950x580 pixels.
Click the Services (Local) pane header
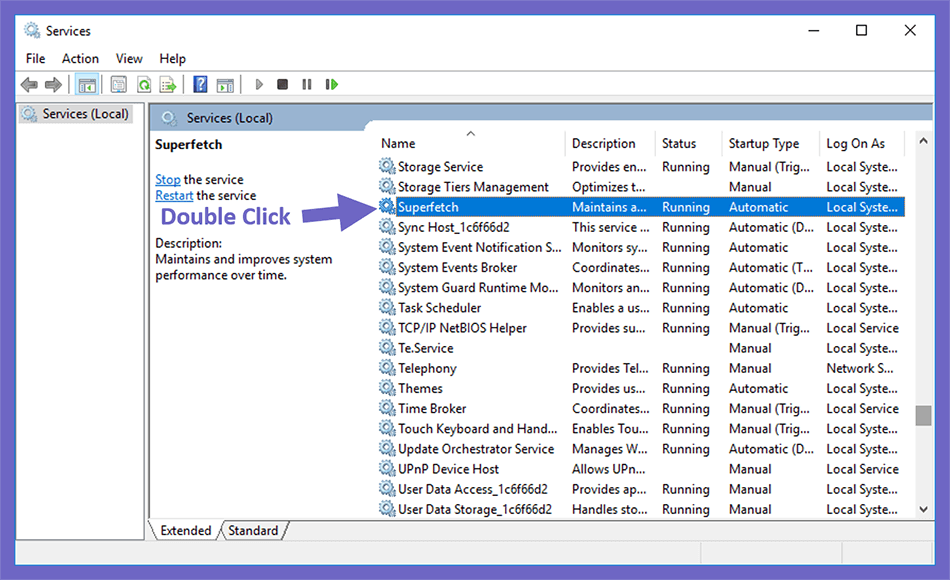[x=230, y=118]
